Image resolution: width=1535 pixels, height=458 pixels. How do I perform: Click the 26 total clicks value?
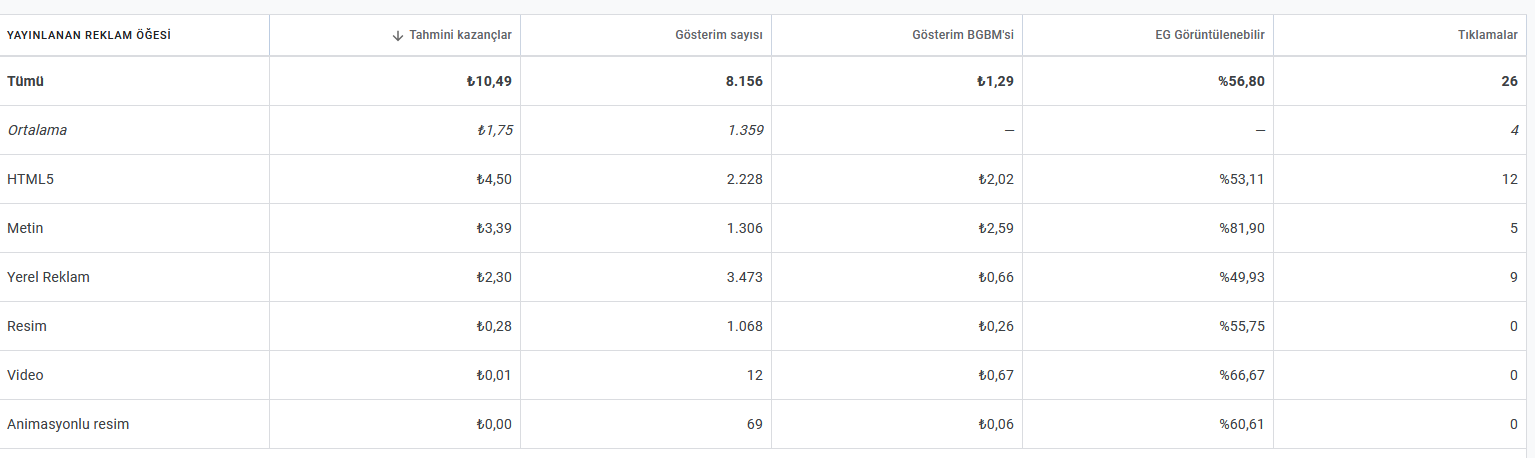pos(1509,82)
